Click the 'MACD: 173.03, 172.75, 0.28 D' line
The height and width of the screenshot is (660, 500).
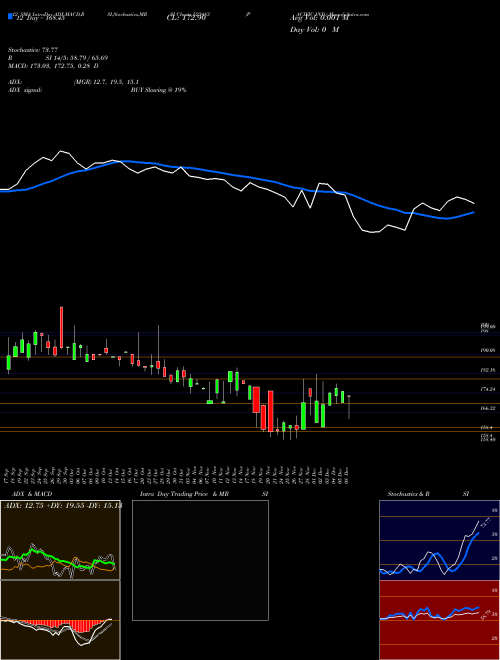53,66
